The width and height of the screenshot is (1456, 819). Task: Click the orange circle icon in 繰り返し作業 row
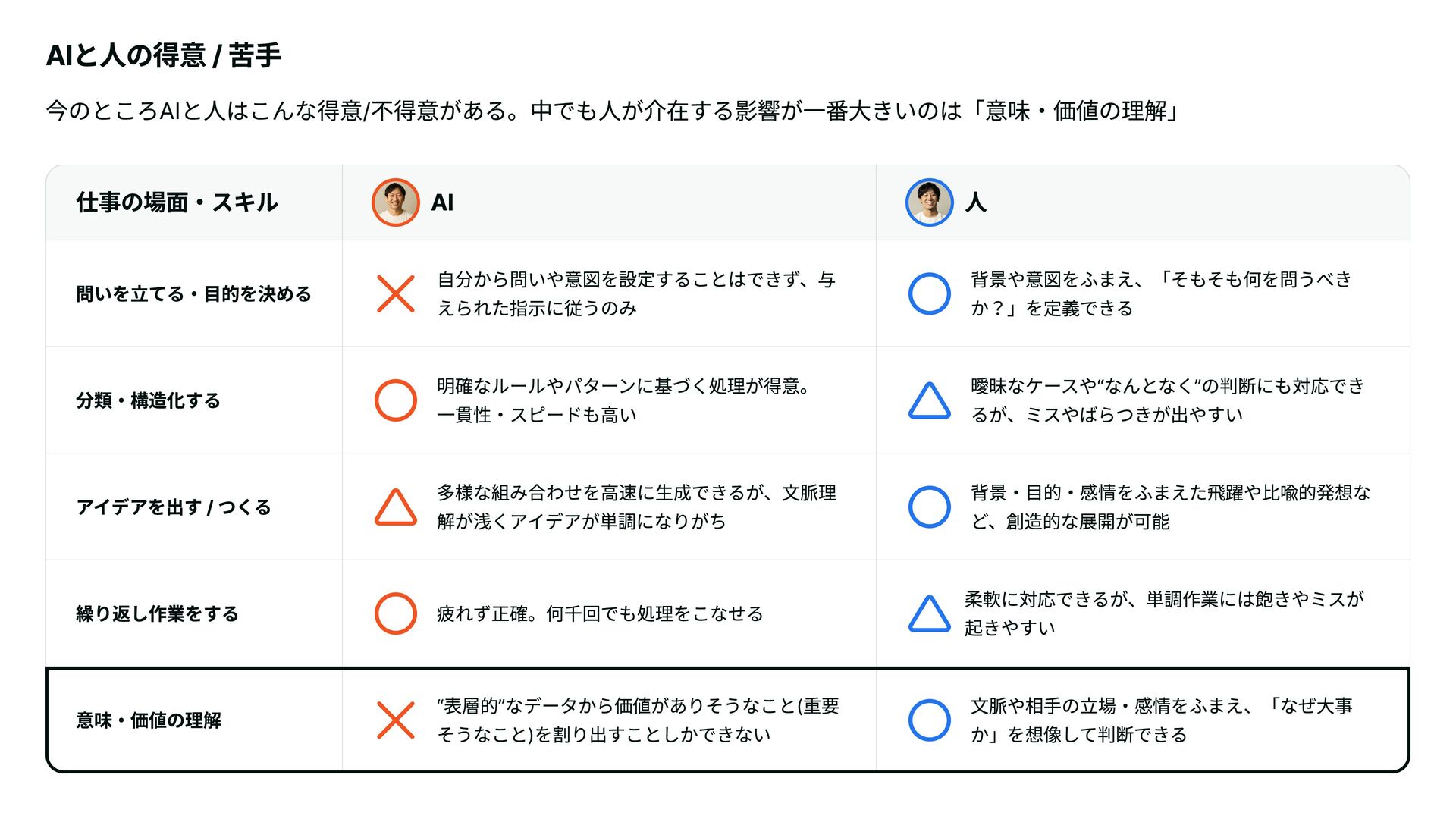tap(396, 613)
